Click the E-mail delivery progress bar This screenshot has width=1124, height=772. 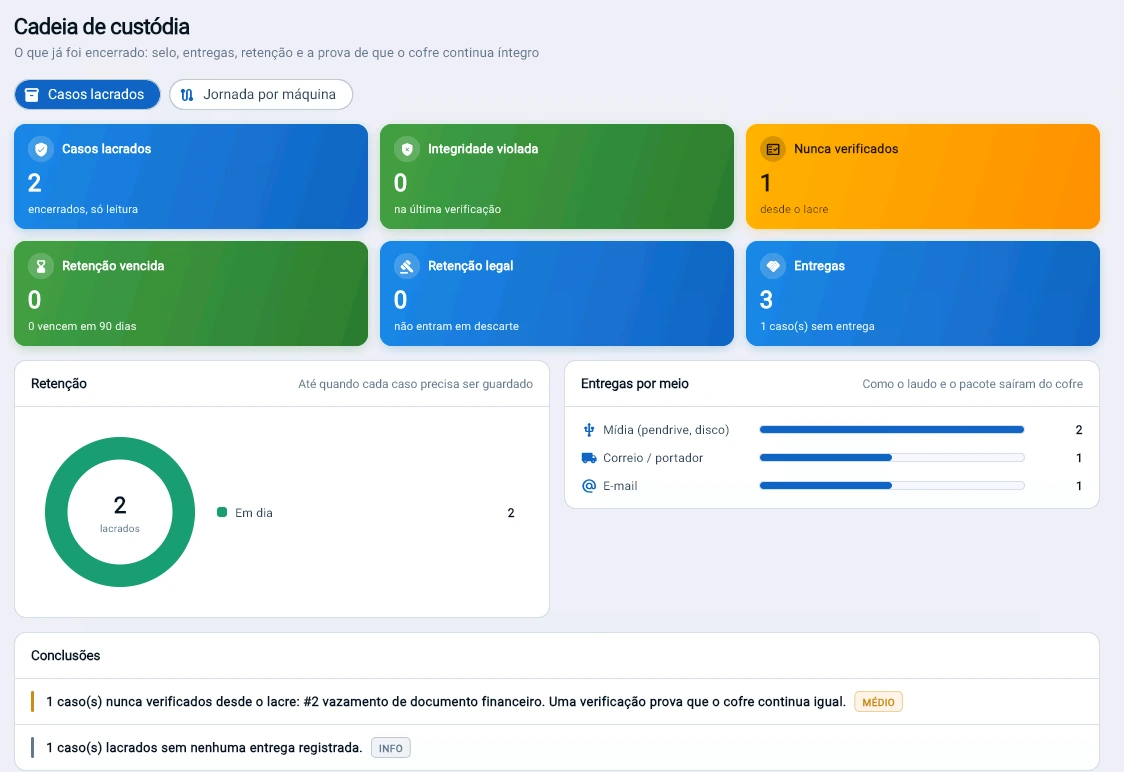(x=892, y=486)
